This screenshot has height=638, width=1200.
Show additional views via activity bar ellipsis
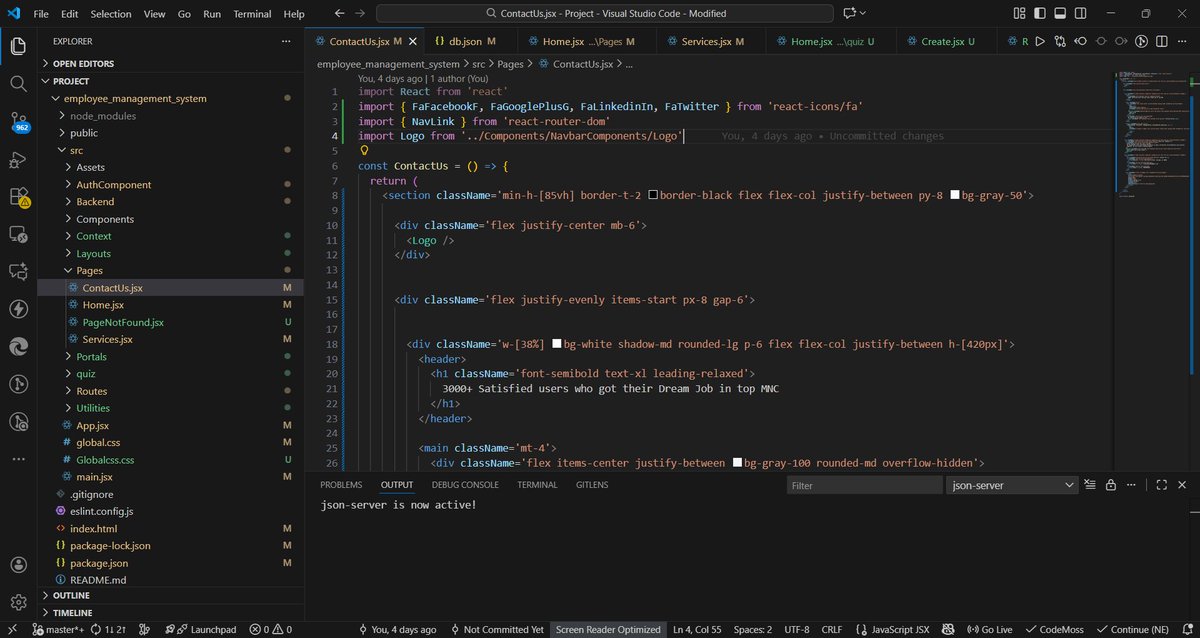pyautogui.click(x=18, y=459)
